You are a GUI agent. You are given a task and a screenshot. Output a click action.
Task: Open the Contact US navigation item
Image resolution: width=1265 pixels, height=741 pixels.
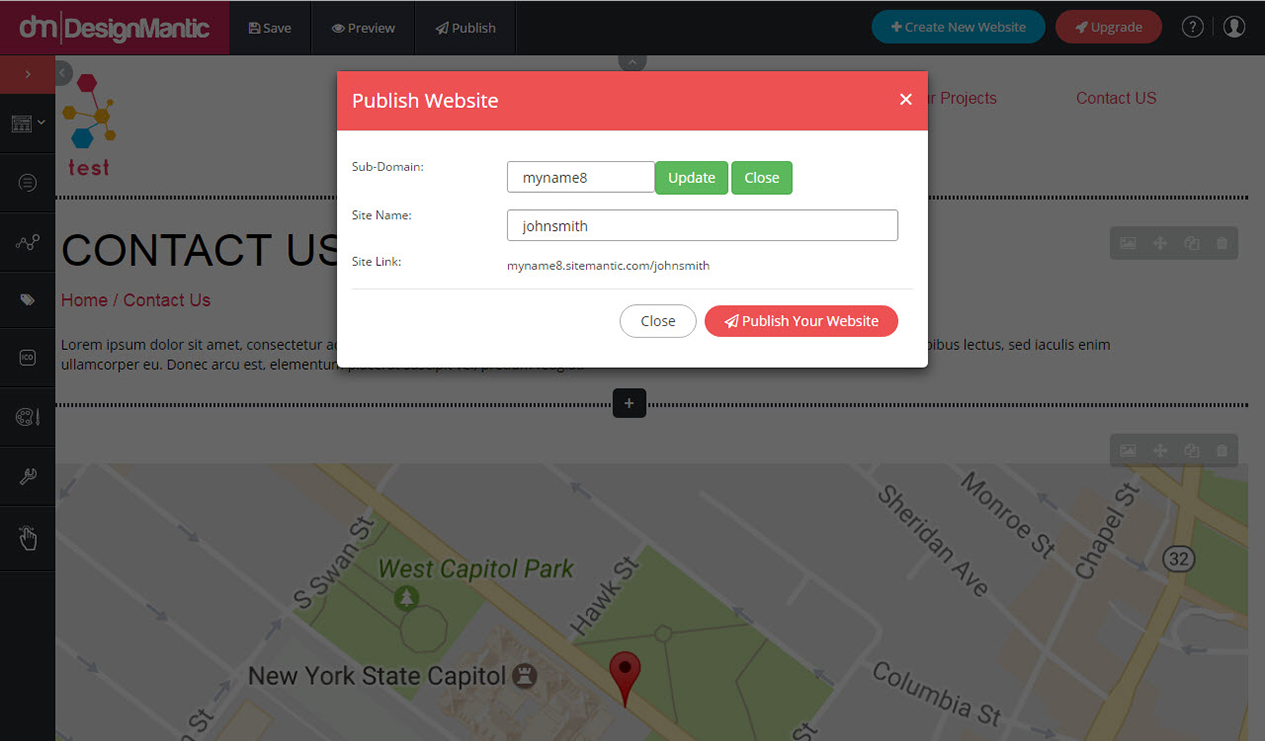point(1115,98)
